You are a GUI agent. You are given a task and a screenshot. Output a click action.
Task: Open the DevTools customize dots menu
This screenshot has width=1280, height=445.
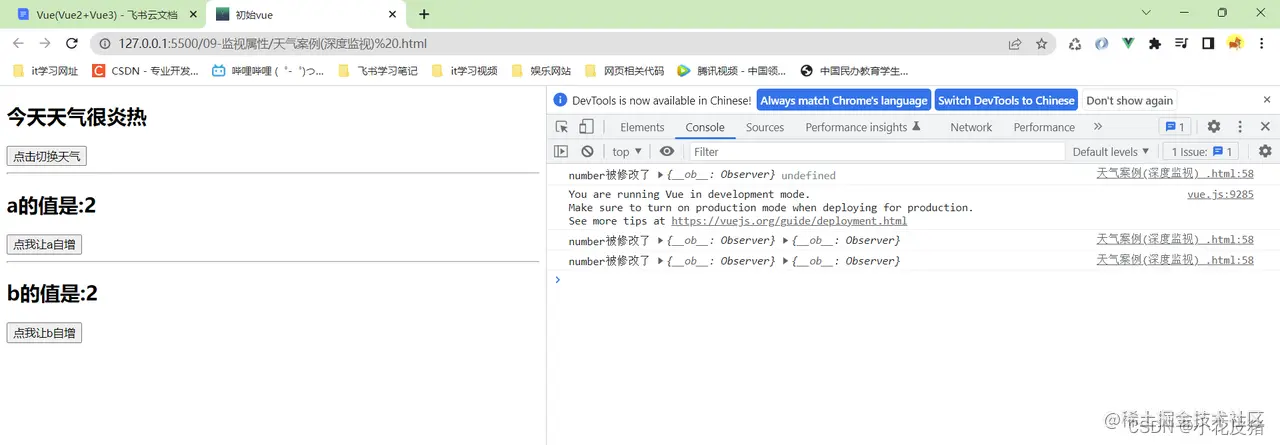[1240, 127]
